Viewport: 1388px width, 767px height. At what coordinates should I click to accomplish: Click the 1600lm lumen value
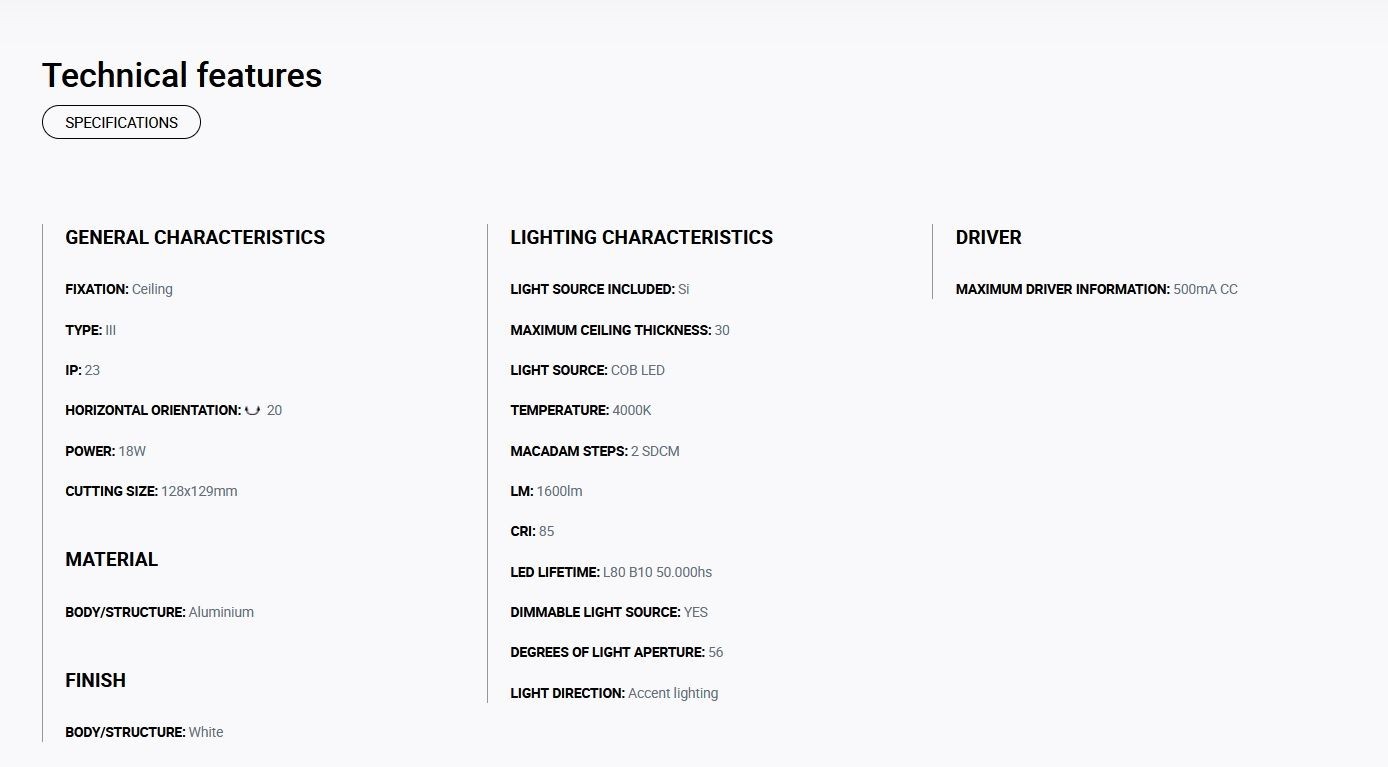coord(560,491)
